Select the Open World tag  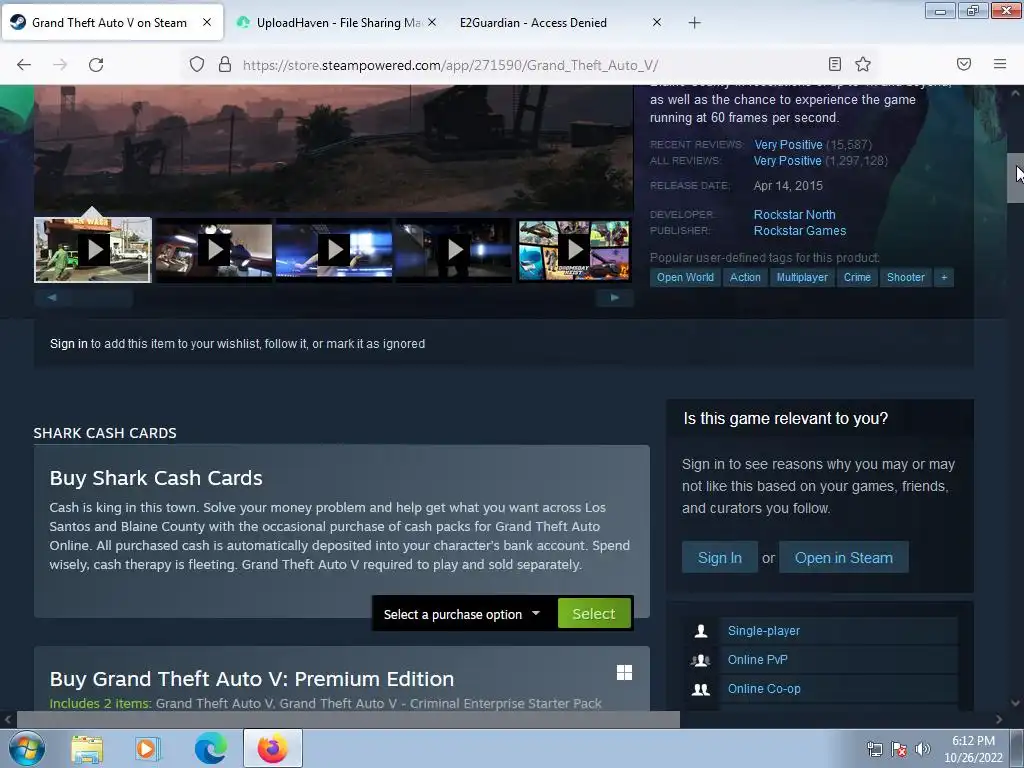click(x=685, y=278)
